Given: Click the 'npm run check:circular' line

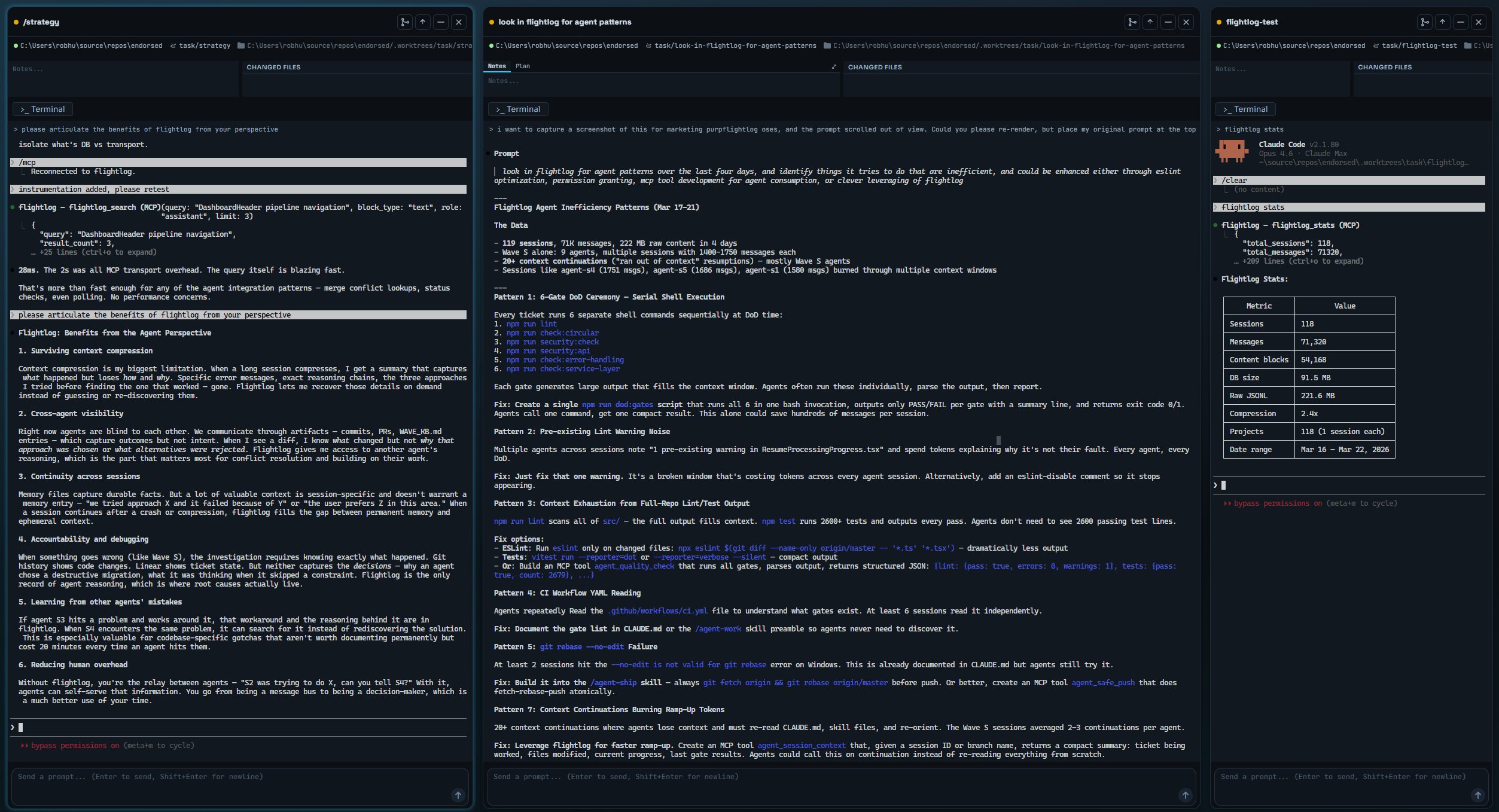Looking at the screenshot, I should click(553, 333).
